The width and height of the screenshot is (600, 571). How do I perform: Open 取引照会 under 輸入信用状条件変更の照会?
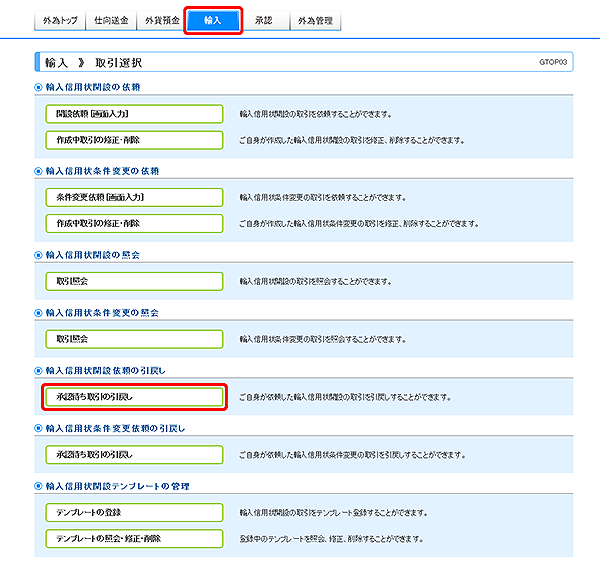pyautogui.click(x=133, y=339)
